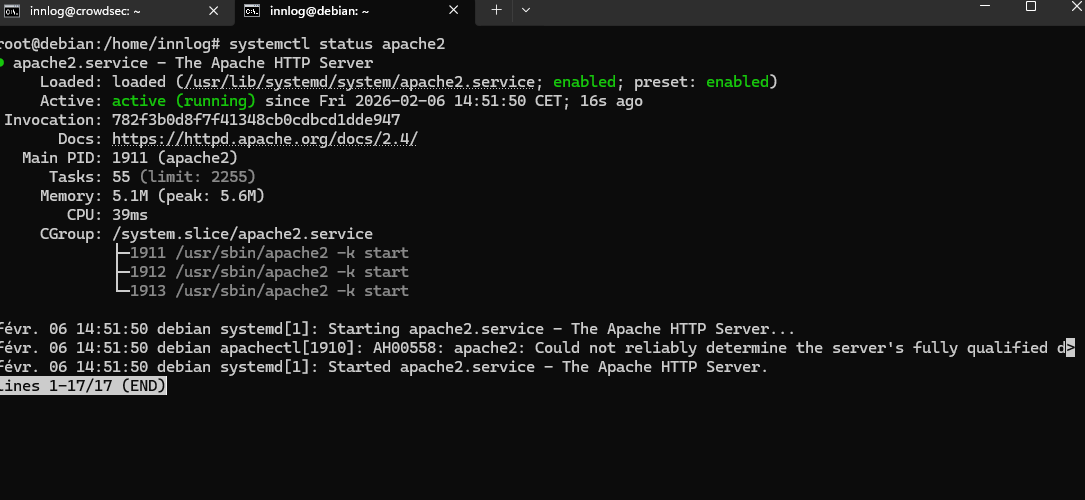Click the terminal icon on the innlog@crowdsec tab
Screen dimensions: 1085x500
point(13,10)
